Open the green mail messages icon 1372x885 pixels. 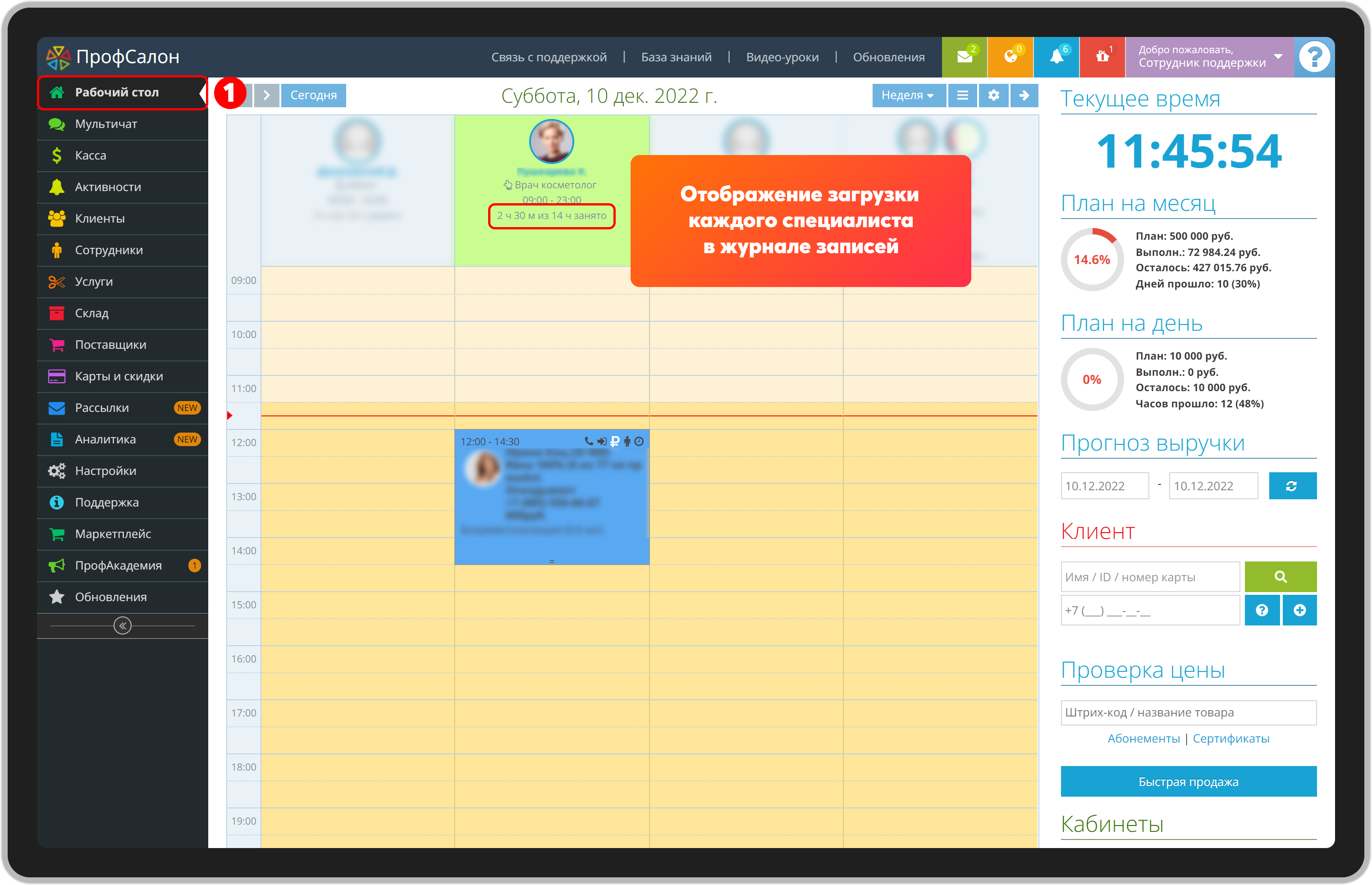coord(964,57)
